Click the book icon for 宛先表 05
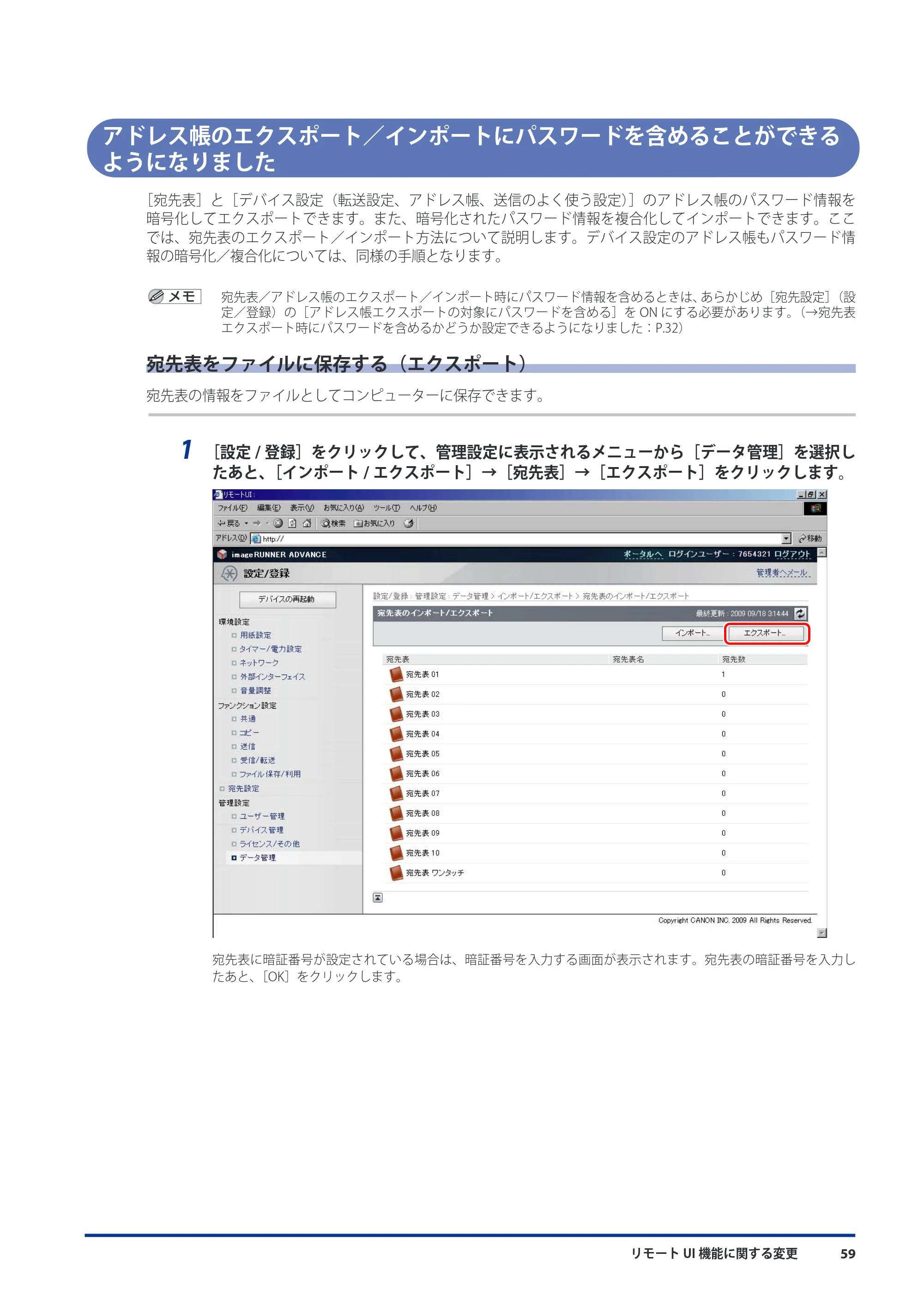This screenshot has width=924, height=1307. click(x=396, y=754)
